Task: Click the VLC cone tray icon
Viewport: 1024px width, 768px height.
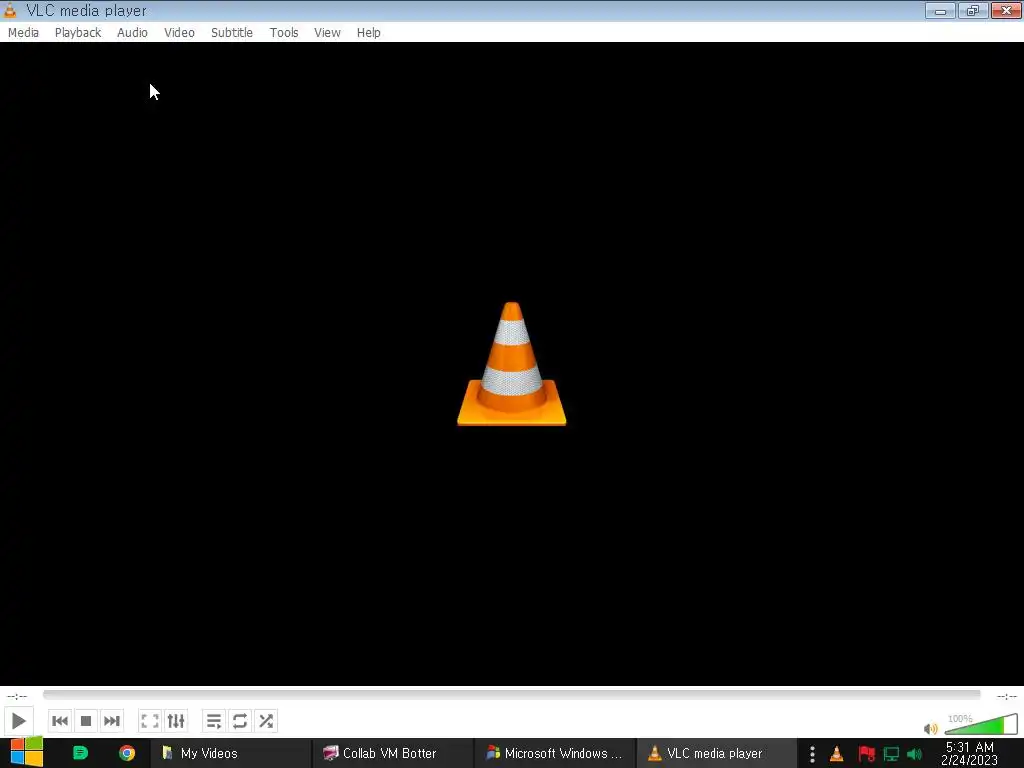Action: point(837,754)
